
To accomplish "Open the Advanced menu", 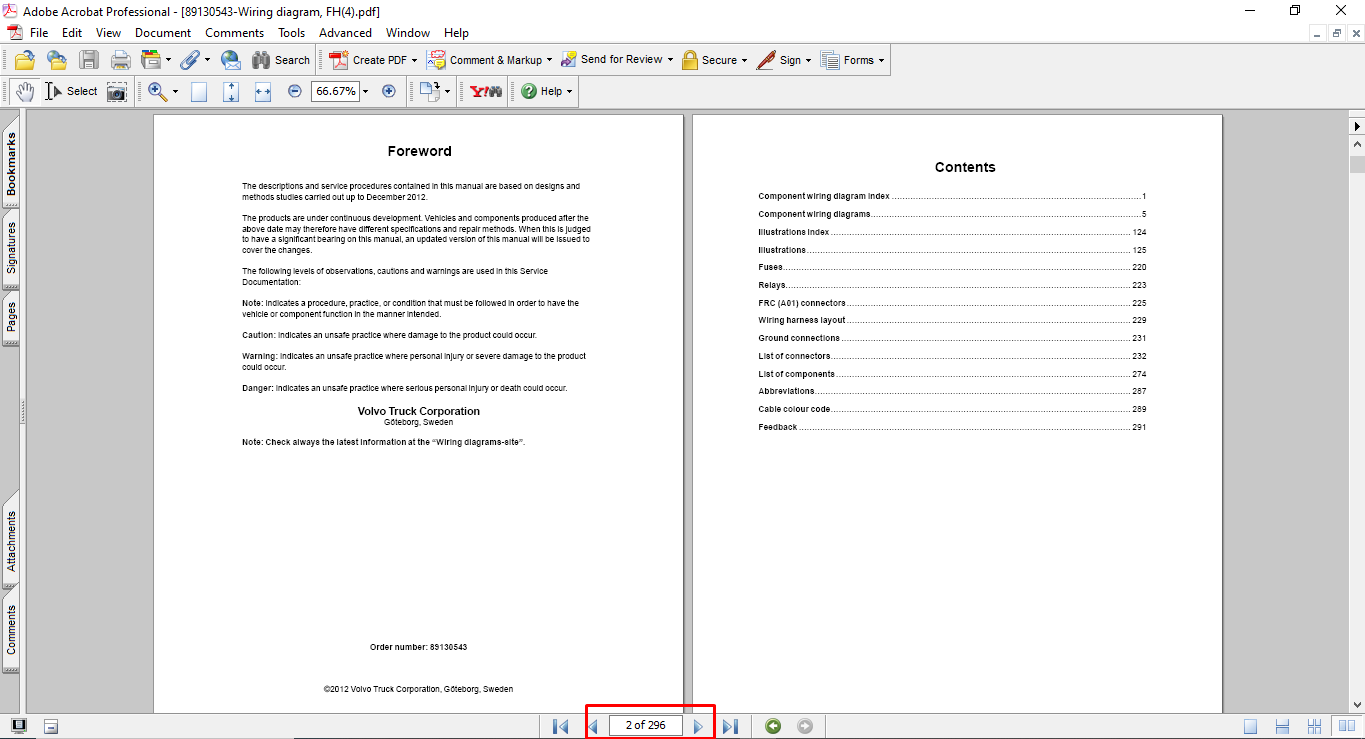I will pyautogui.click(x=345, y=33).
